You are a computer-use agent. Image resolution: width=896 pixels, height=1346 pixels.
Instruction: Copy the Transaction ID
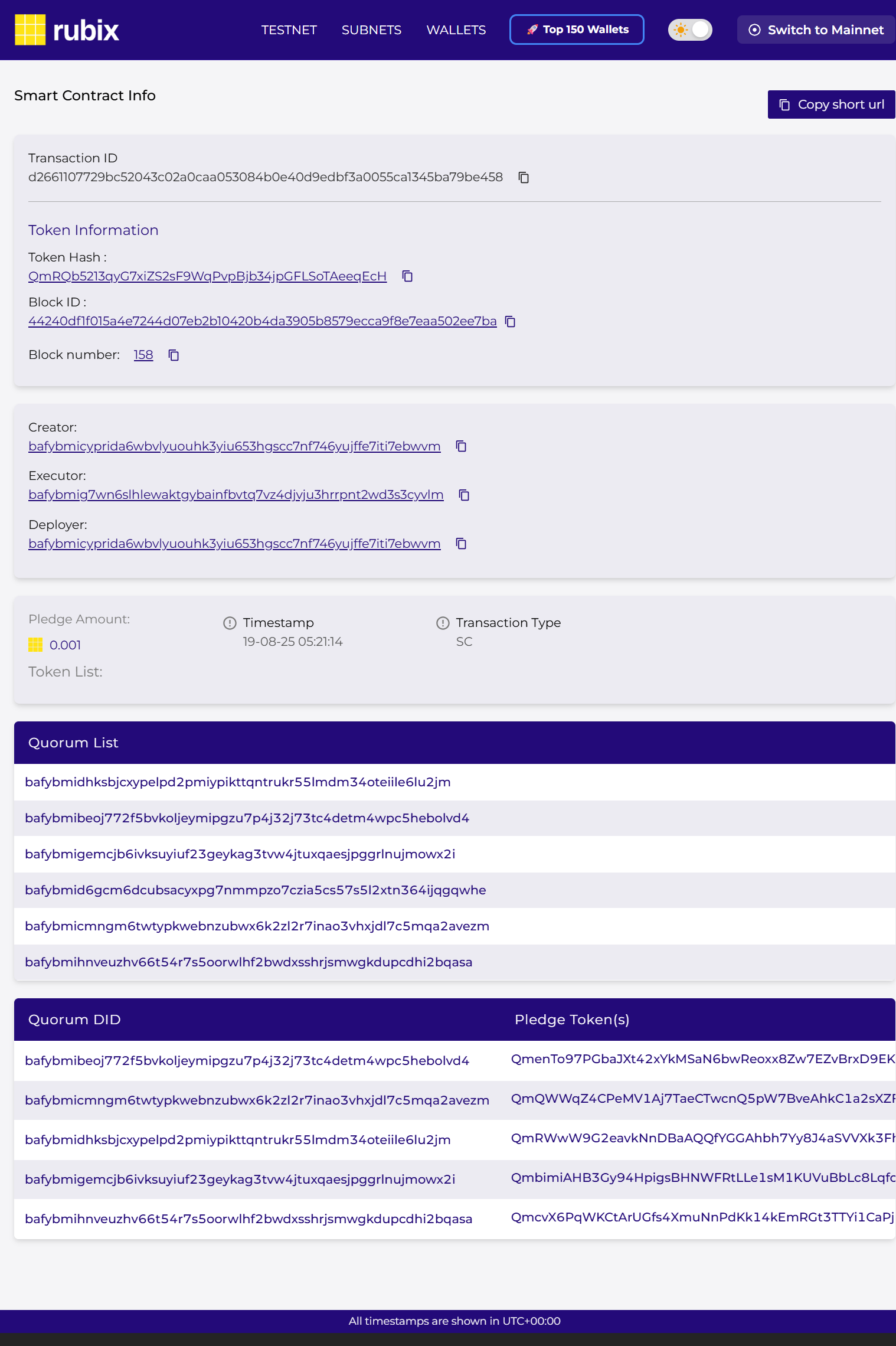click(x=524, y=177)
